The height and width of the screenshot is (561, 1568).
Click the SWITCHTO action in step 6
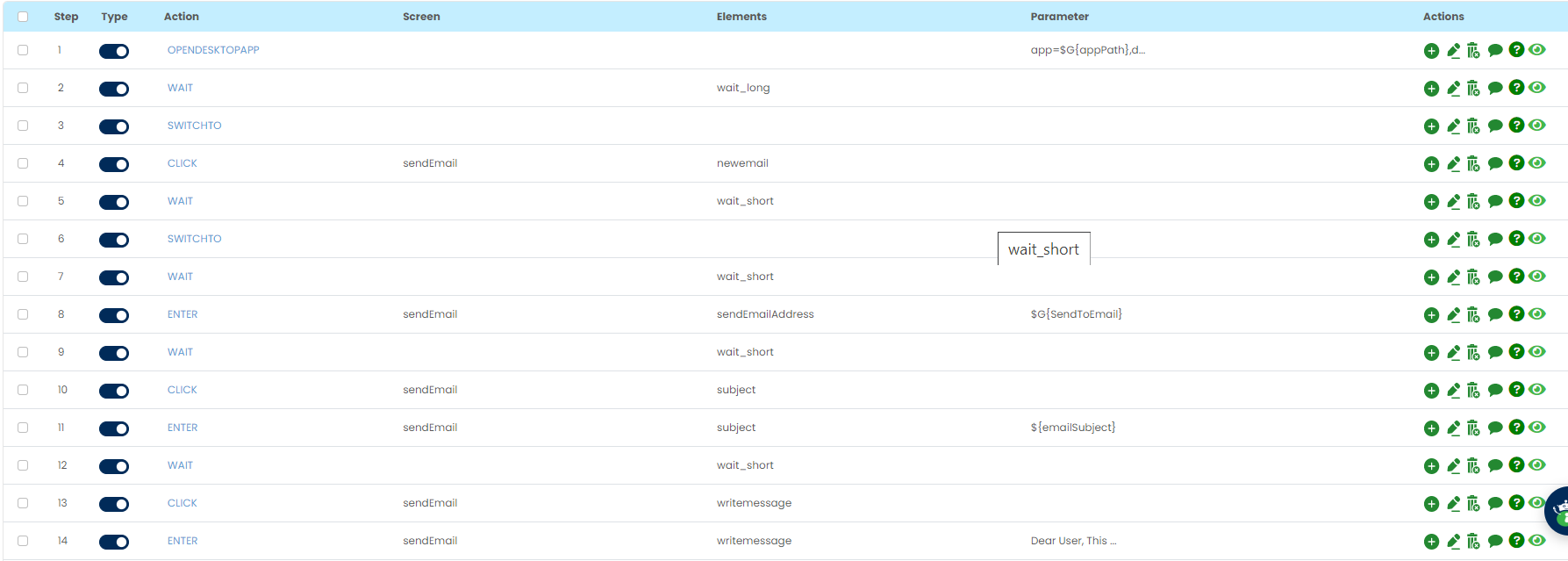point(194,239)
